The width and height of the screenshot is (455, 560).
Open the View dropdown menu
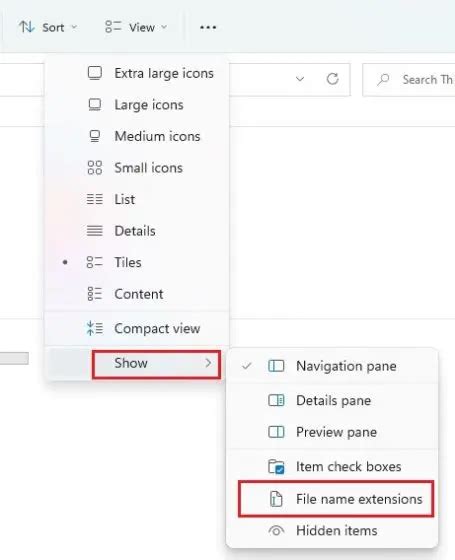tap(136, 27)
